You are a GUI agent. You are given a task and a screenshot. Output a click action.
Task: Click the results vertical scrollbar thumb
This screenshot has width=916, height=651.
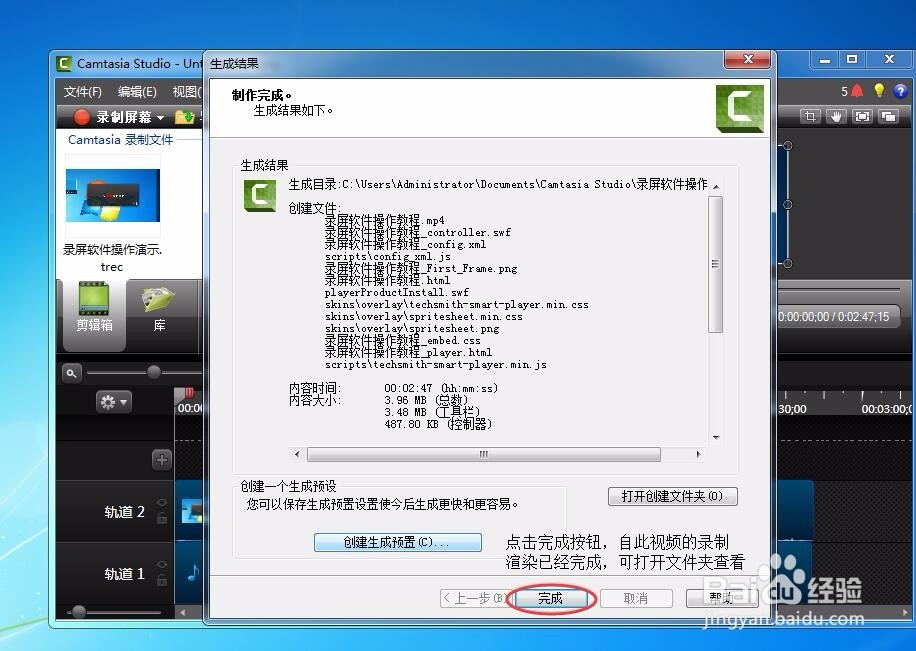tap(715, 264)
